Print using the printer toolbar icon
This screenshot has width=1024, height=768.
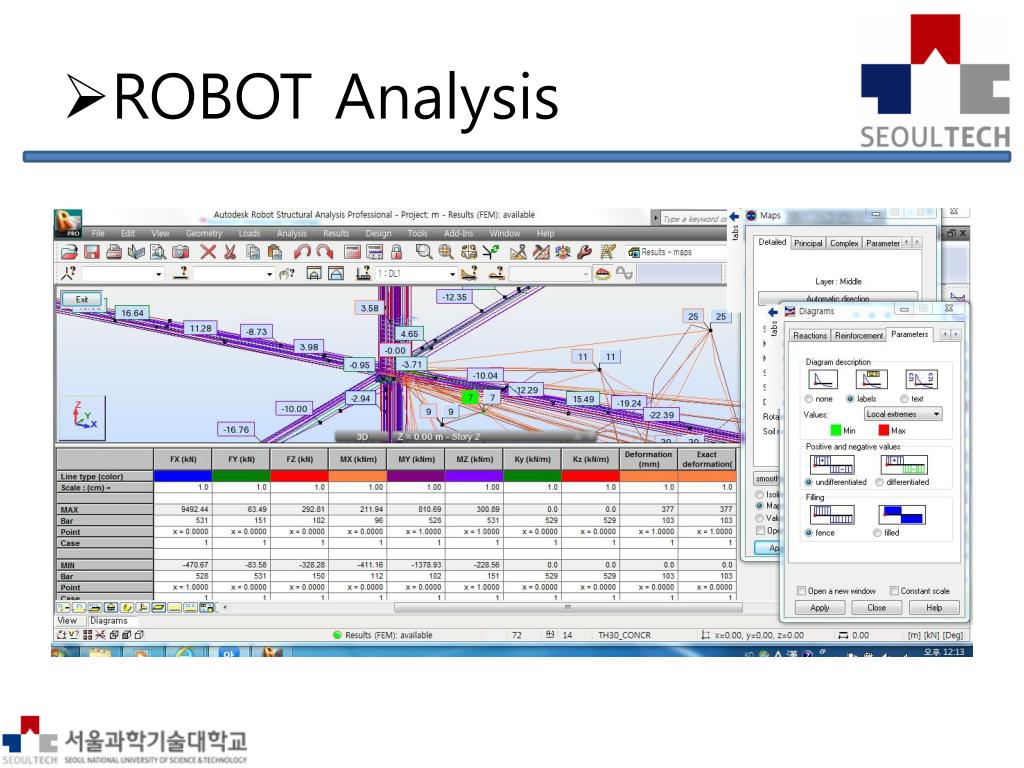click(x=114, y=252)
